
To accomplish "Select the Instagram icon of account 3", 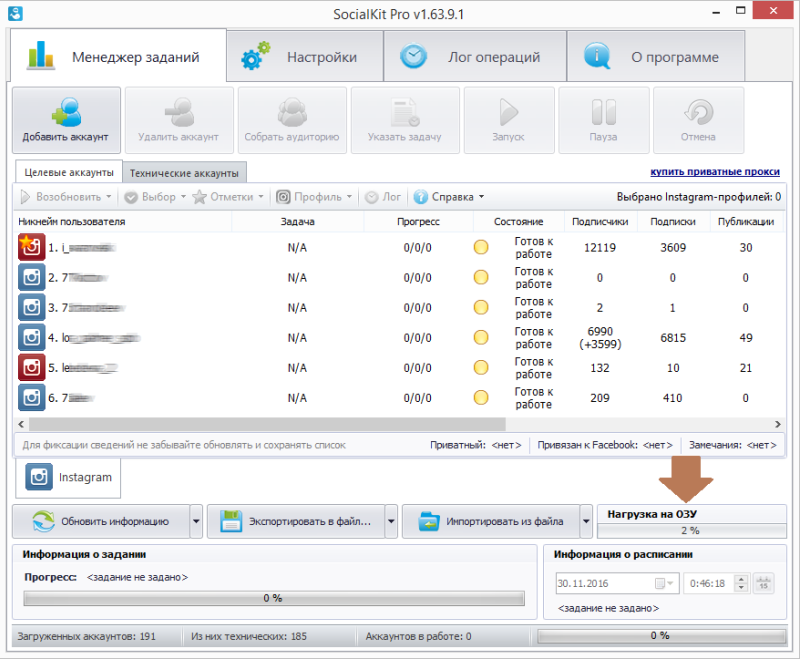I will point(32,308).
